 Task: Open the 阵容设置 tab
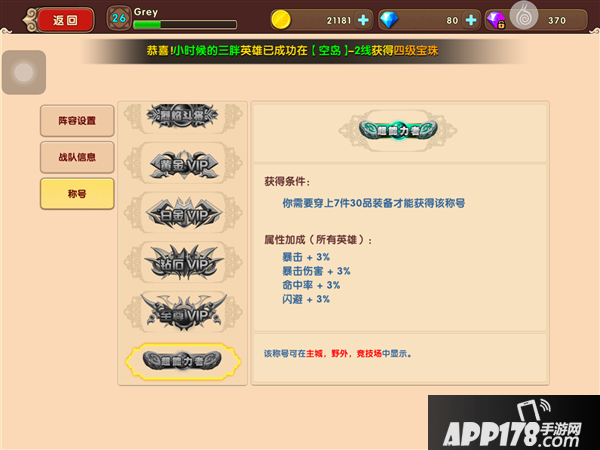click(x=77, y=121)
